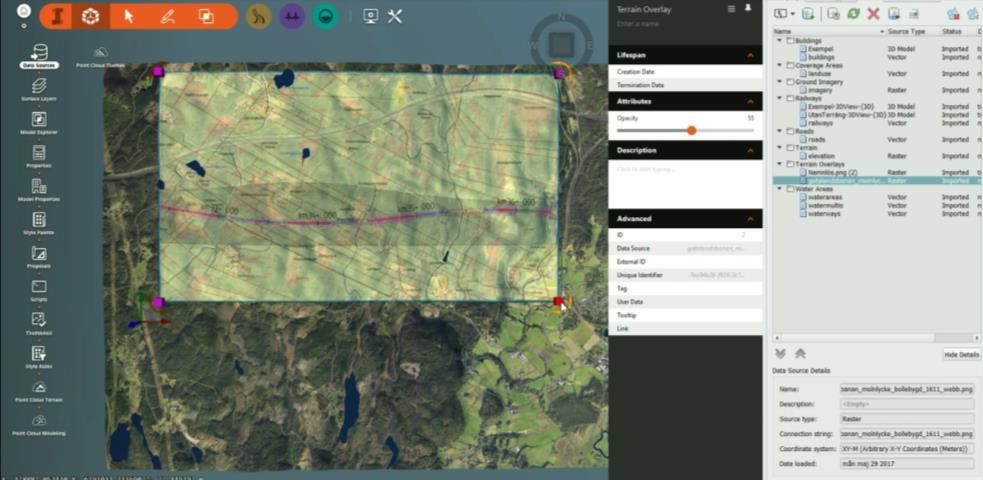The image size is (983, 480).
Task: Collapse the Lifespan section
Action: 750,56
